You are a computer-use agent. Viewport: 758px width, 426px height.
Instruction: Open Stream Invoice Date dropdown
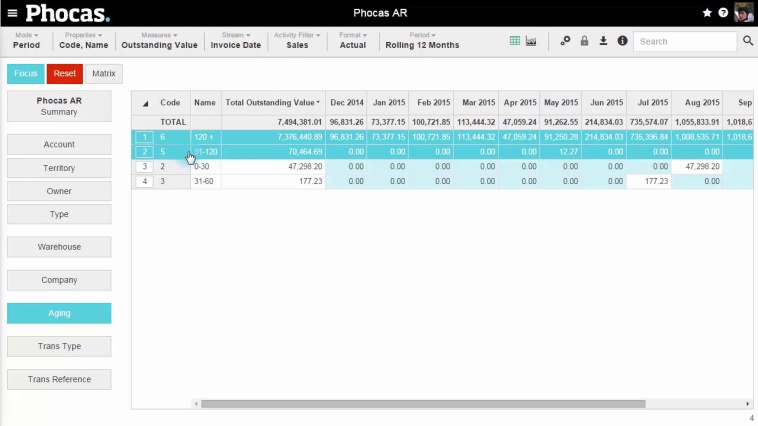point(235,41)
